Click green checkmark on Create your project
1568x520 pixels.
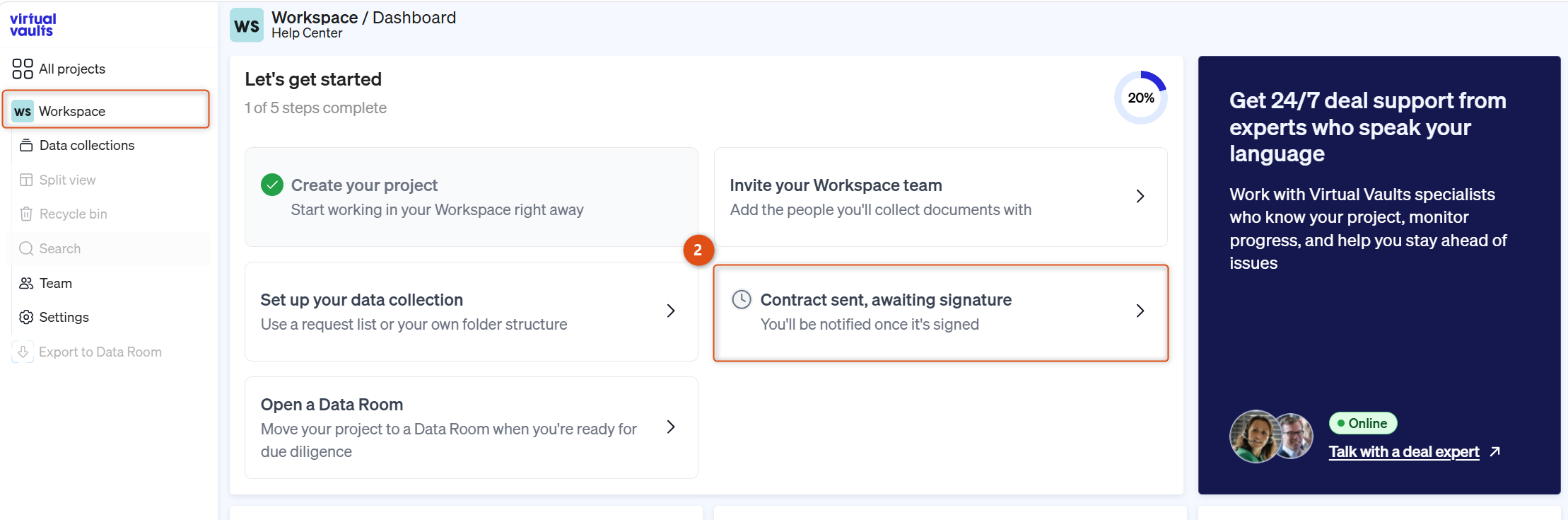coord(272,185)
